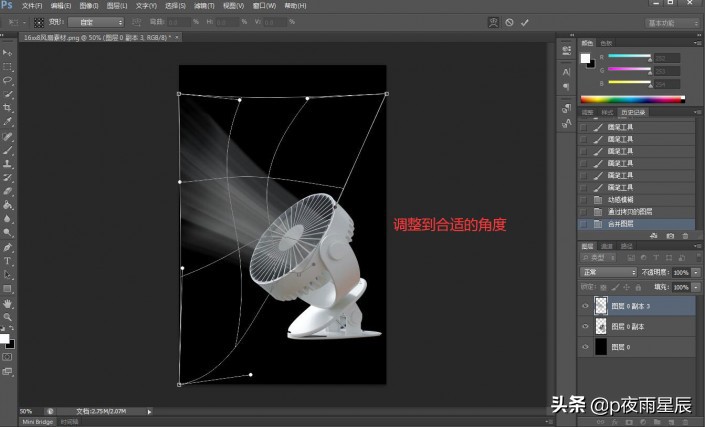This screenshot has height=427, width=705.
Task: Toggle lock transparent pixels
Action: [603, 287]
